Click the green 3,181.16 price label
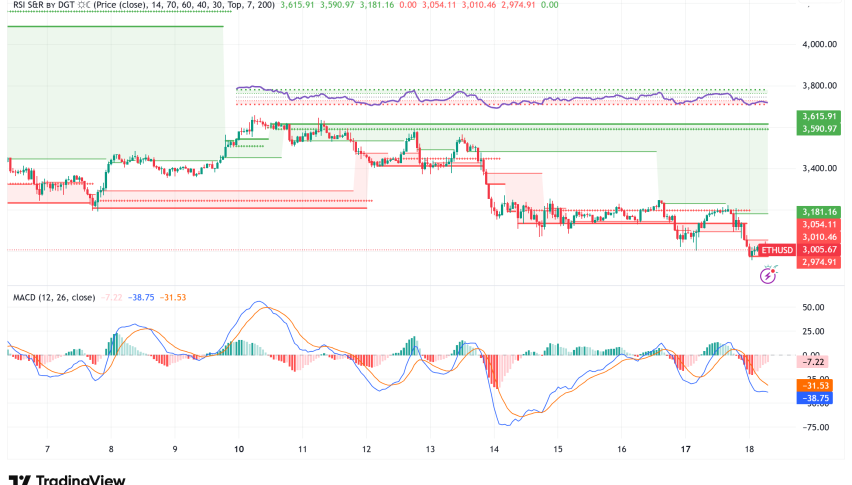 point(818,212)
